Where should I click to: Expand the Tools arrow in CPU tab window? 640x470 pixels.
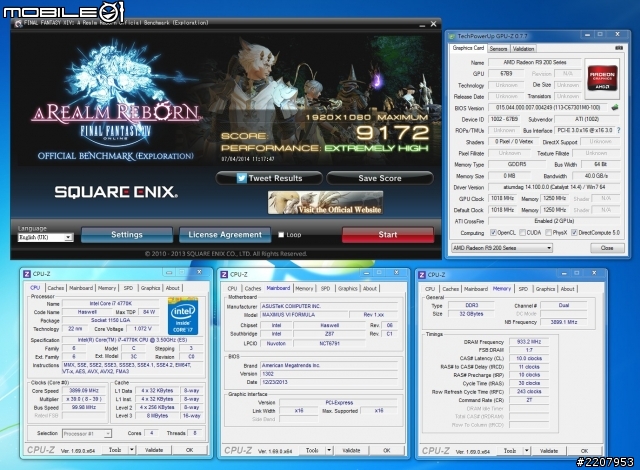pyautogui.click(x=131, y=450)
